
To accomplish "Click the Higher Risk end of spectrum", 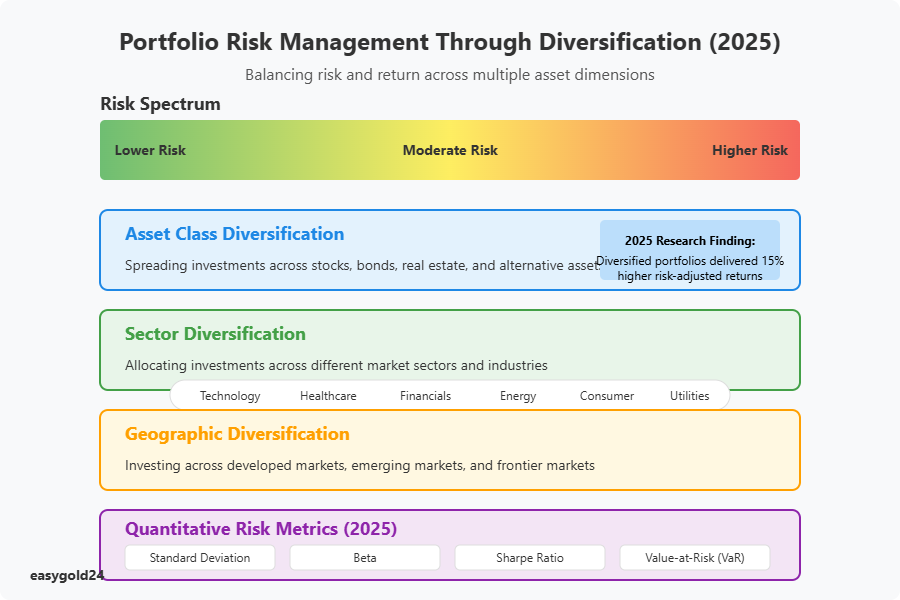I will [750, 150].
